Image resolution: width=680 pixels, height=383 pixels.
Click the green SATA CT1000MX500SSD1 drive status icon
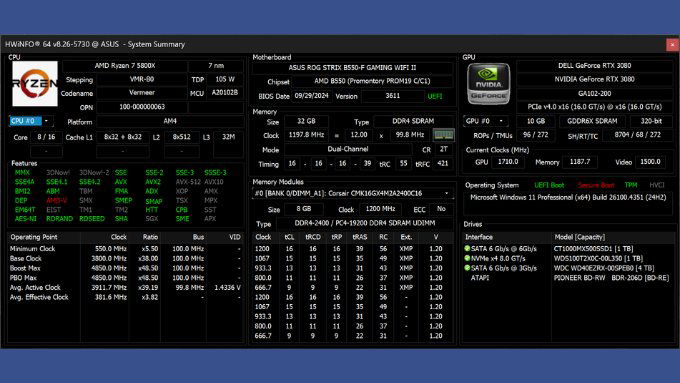(467, 249)
